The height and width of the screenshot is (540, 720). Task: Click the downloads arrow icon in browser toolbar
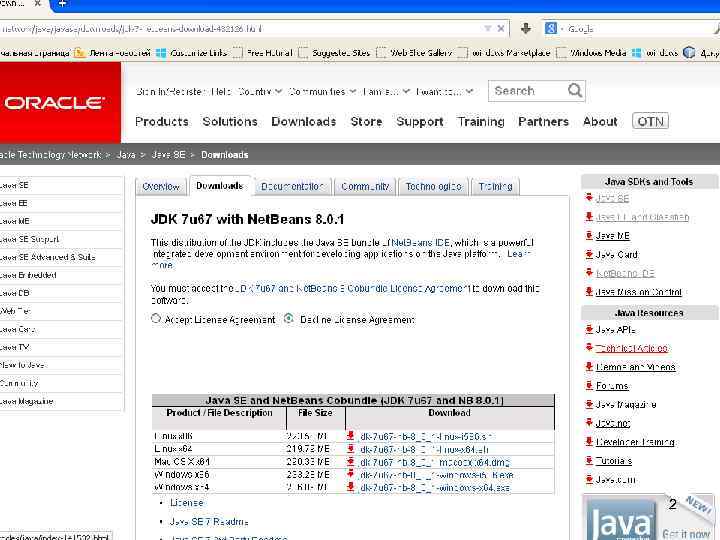[526, 28]
